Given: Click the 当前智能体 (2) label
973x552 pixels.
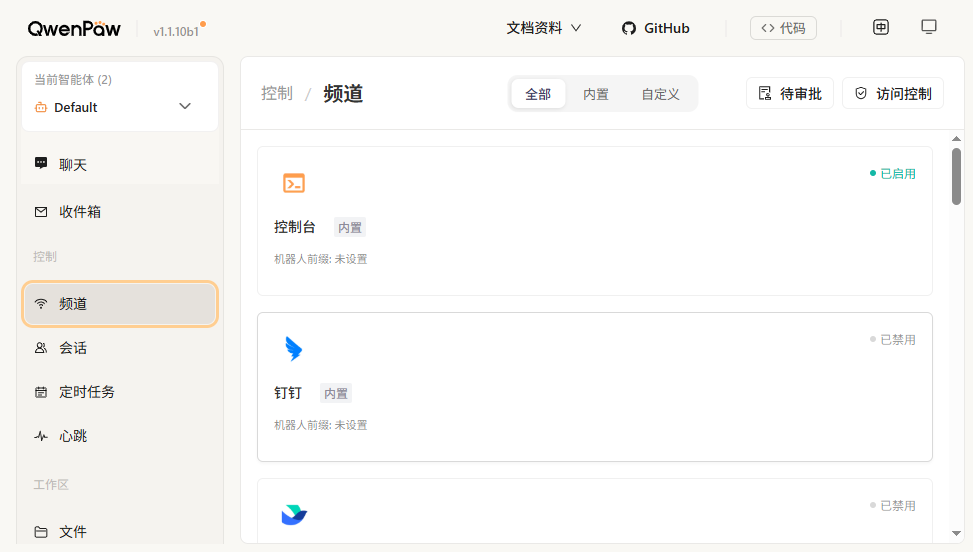Looking at the screenshot, I should 73,79.
